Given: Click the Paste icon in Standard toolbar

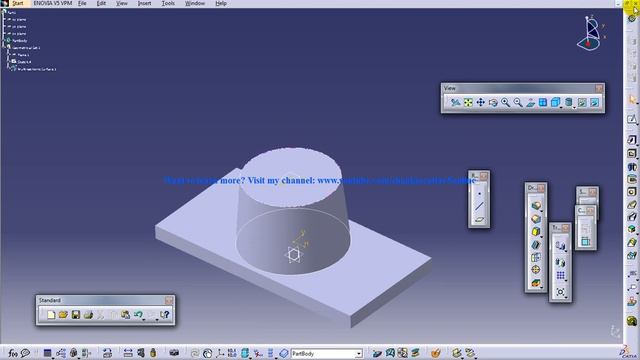Looking at the screenshot, I should [x=125, y=315].
